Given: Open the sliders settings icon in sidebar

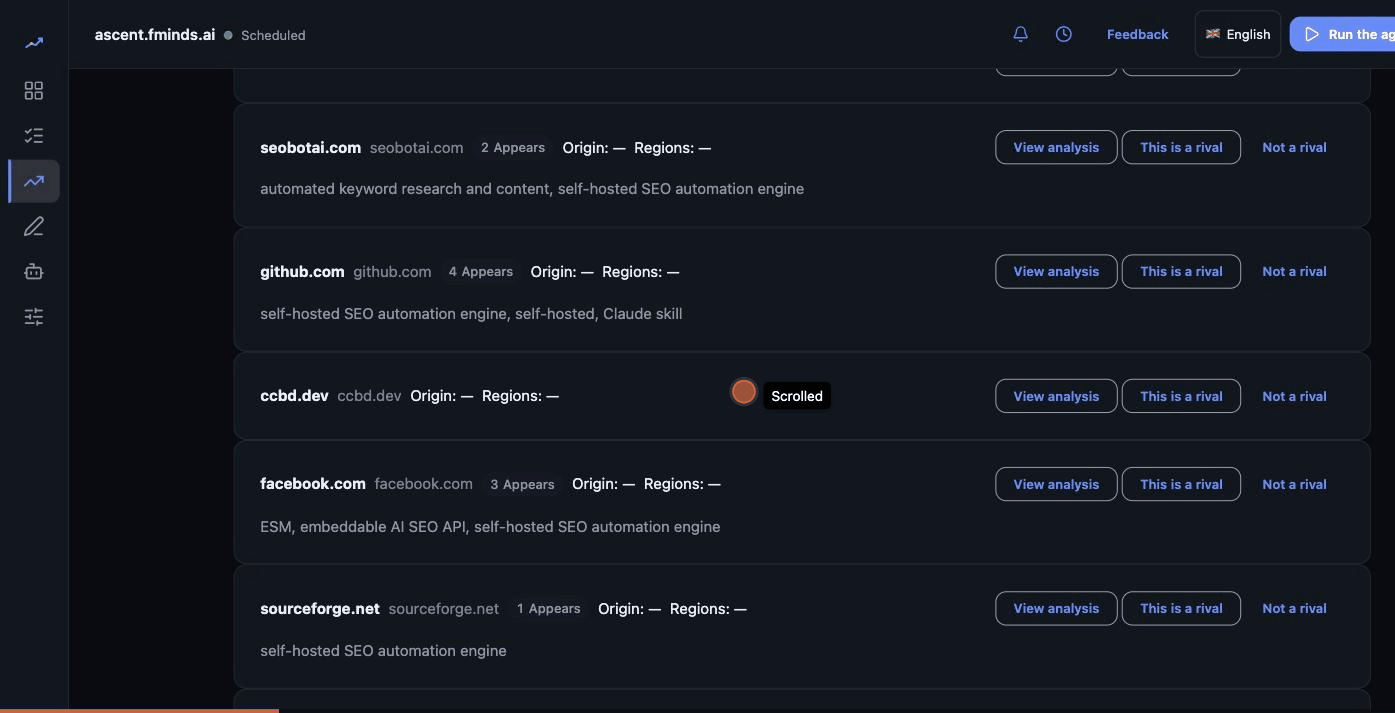Looking at the screenshot, I should 34,317.
